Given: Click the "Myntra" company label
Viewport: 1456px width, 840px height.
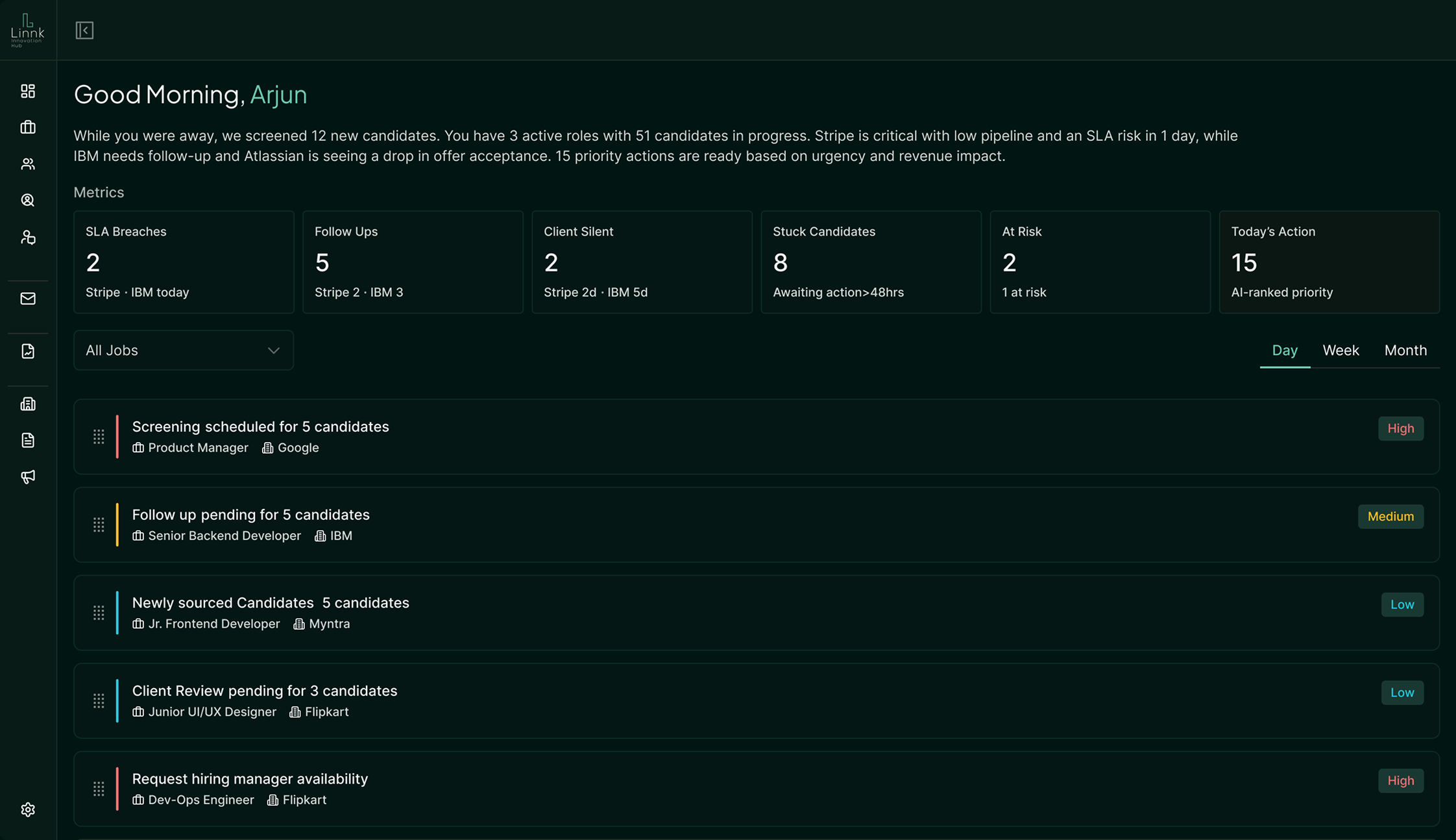Looking at the screenshot, I should 330,624.
